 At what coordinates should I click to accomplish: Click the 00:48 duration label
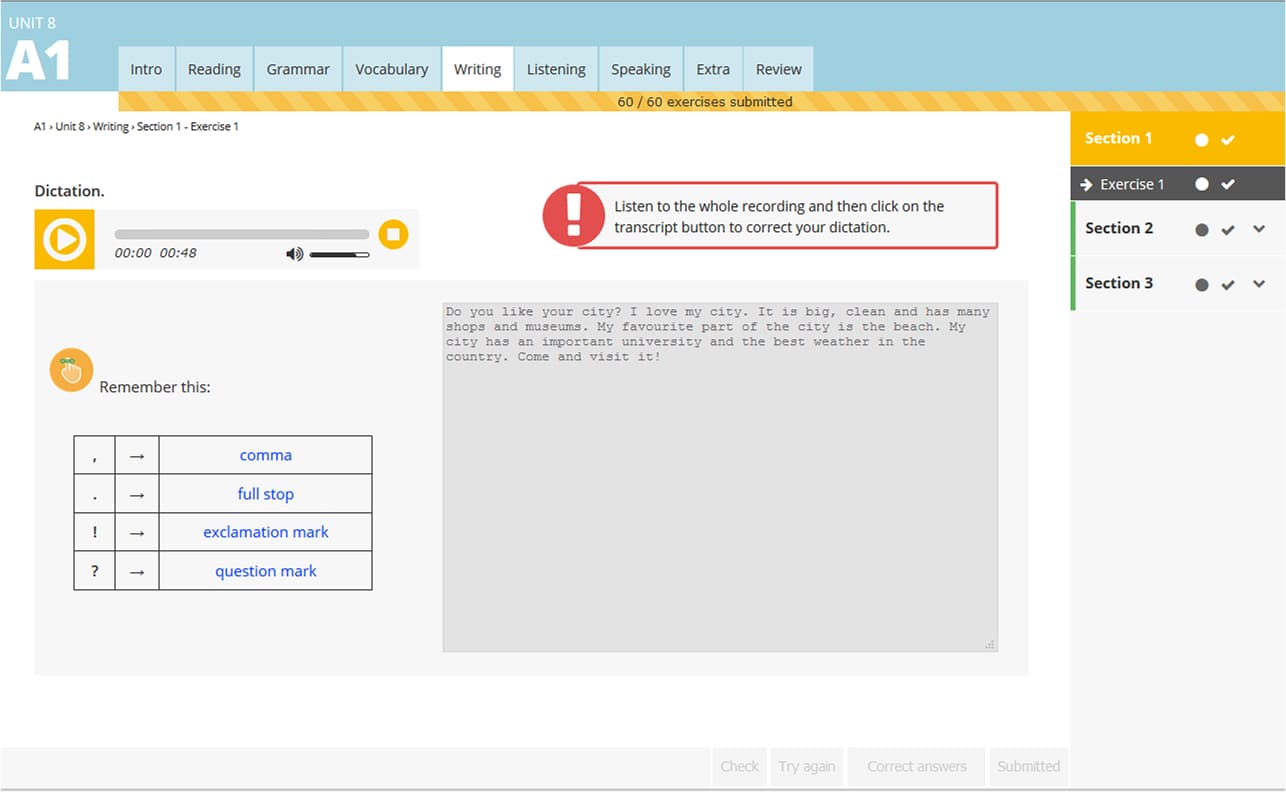pyautogui.click(x=178, y=253)
